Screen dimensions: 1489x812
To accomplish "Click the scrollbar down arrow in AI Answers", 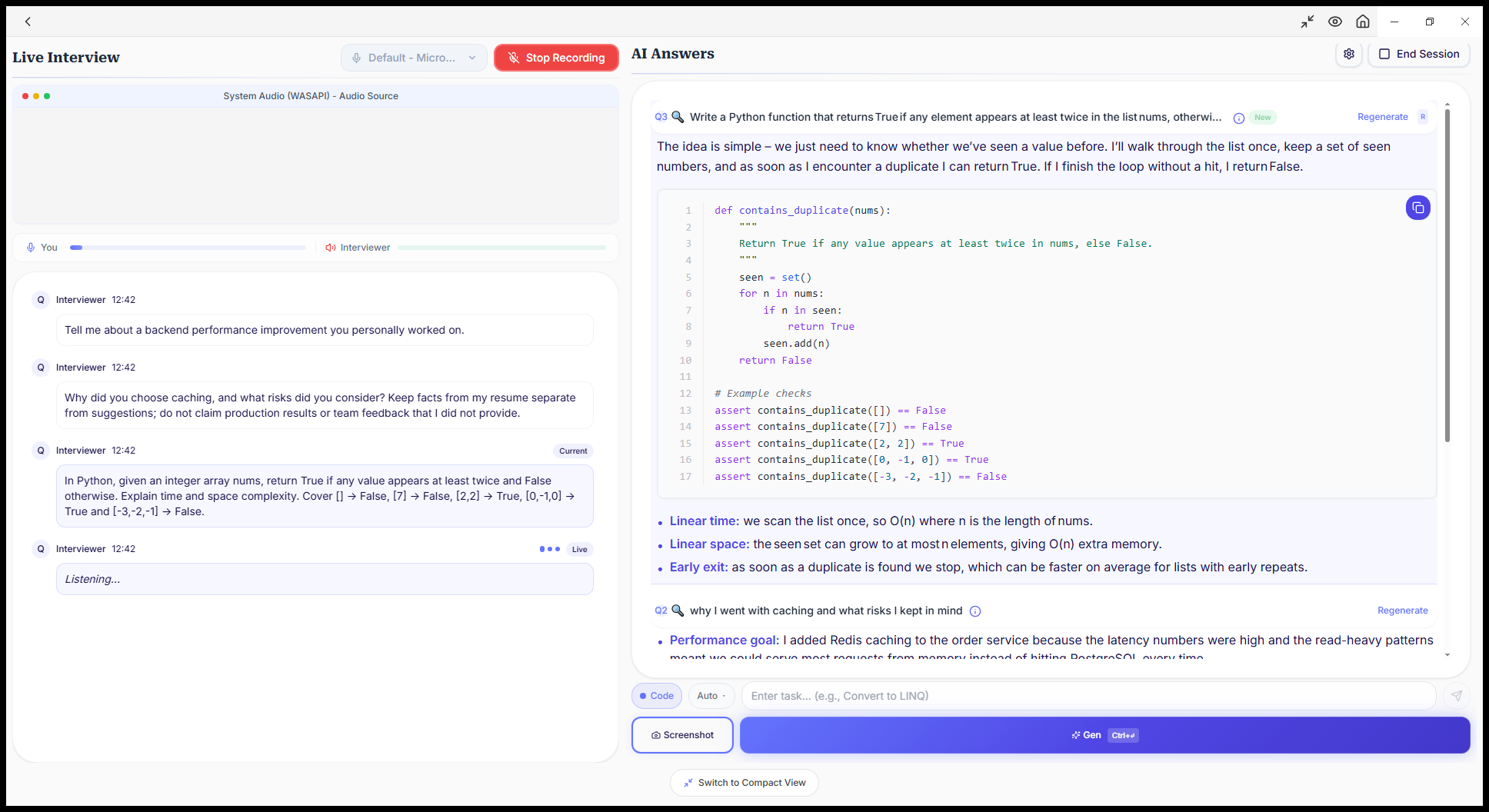I will (x=1447, y=655).
